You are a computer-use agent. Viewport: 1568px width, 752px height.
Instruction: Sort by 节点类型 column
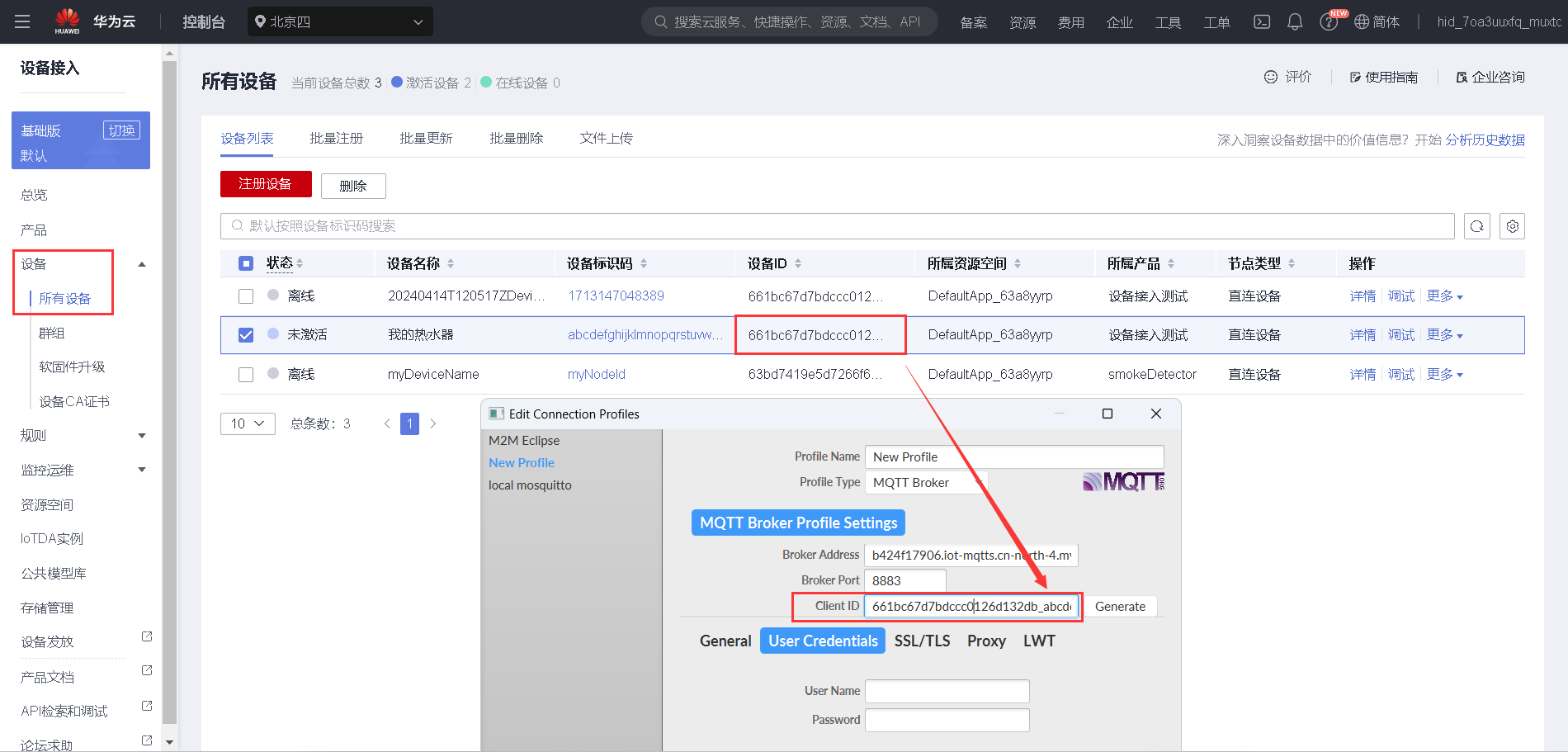pyautogui.click(x=1292, y=263)
